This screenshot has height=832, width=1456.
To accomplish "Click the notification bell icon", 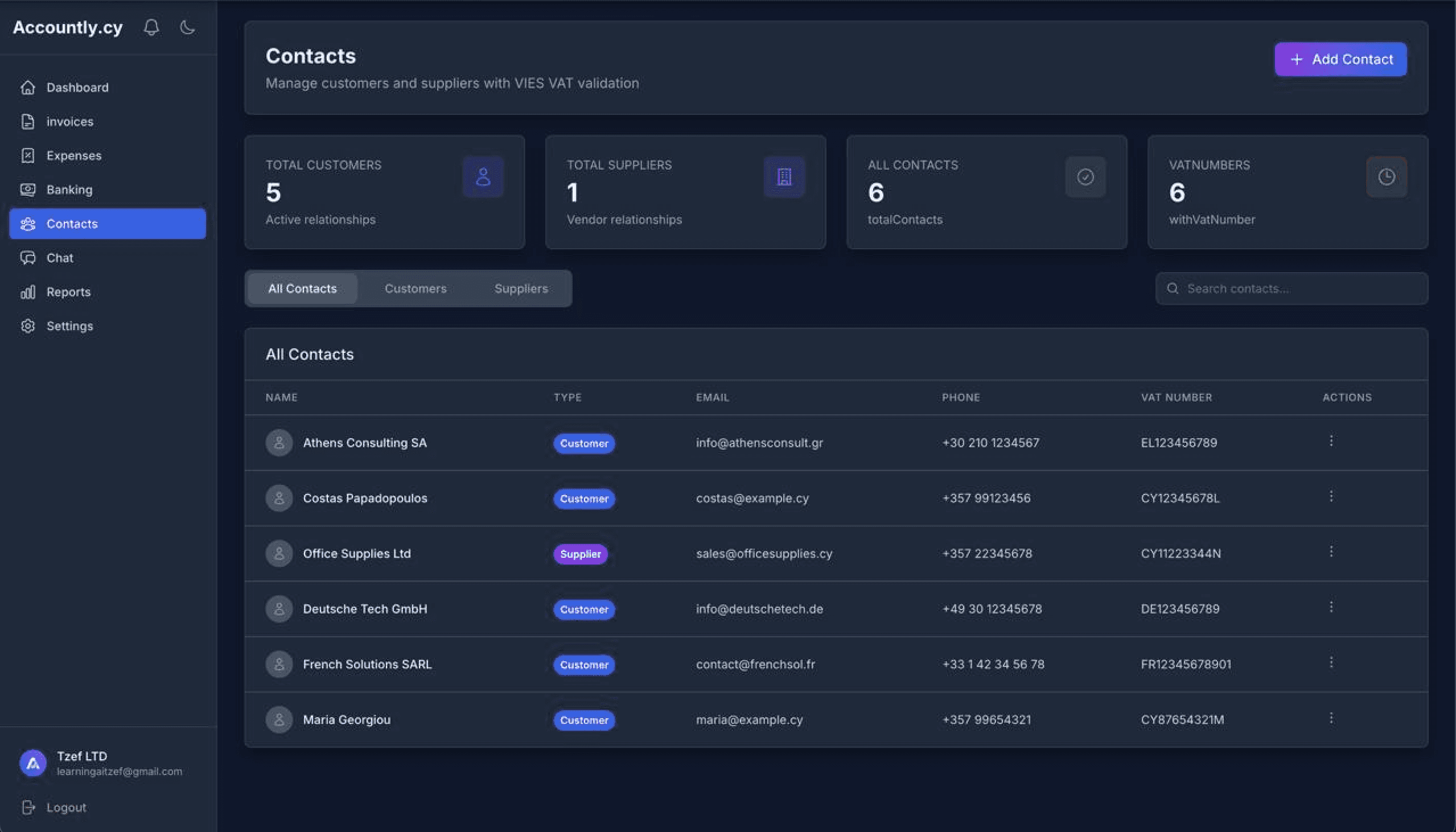I will 151,27.
